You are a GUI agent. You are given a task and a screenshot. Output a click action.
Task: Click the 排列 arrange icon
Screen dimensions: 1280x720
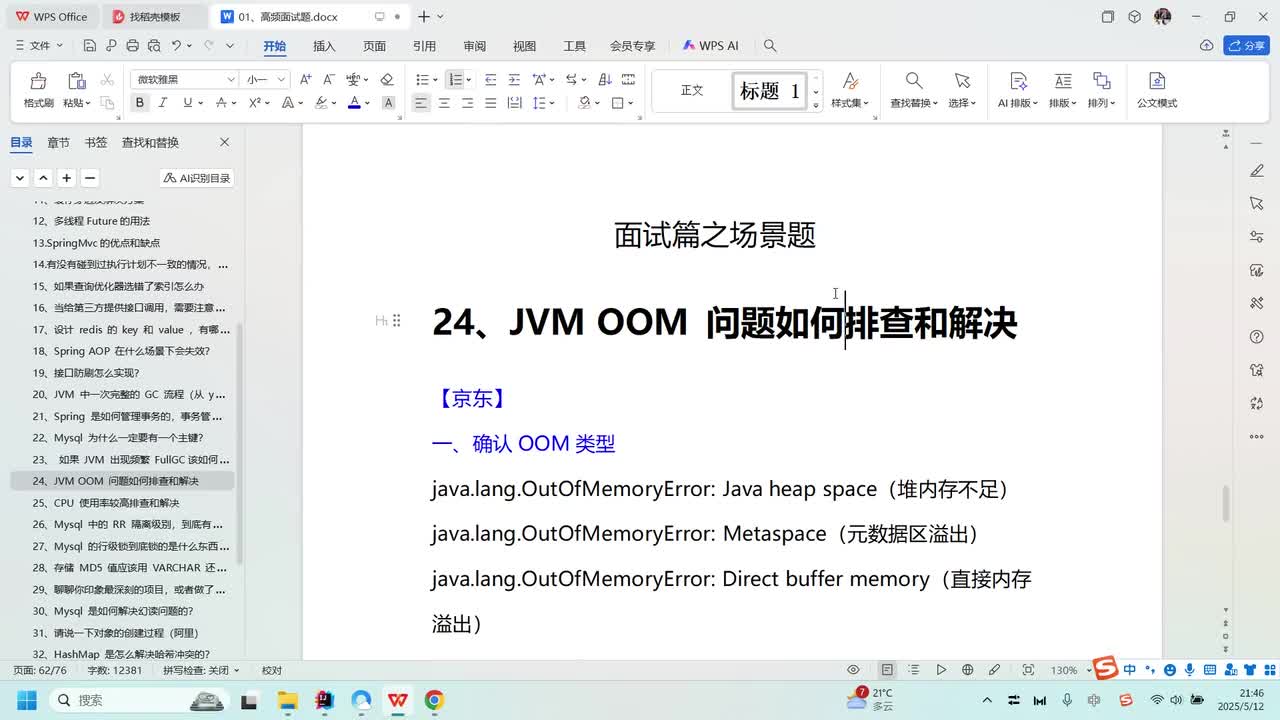1101,81
